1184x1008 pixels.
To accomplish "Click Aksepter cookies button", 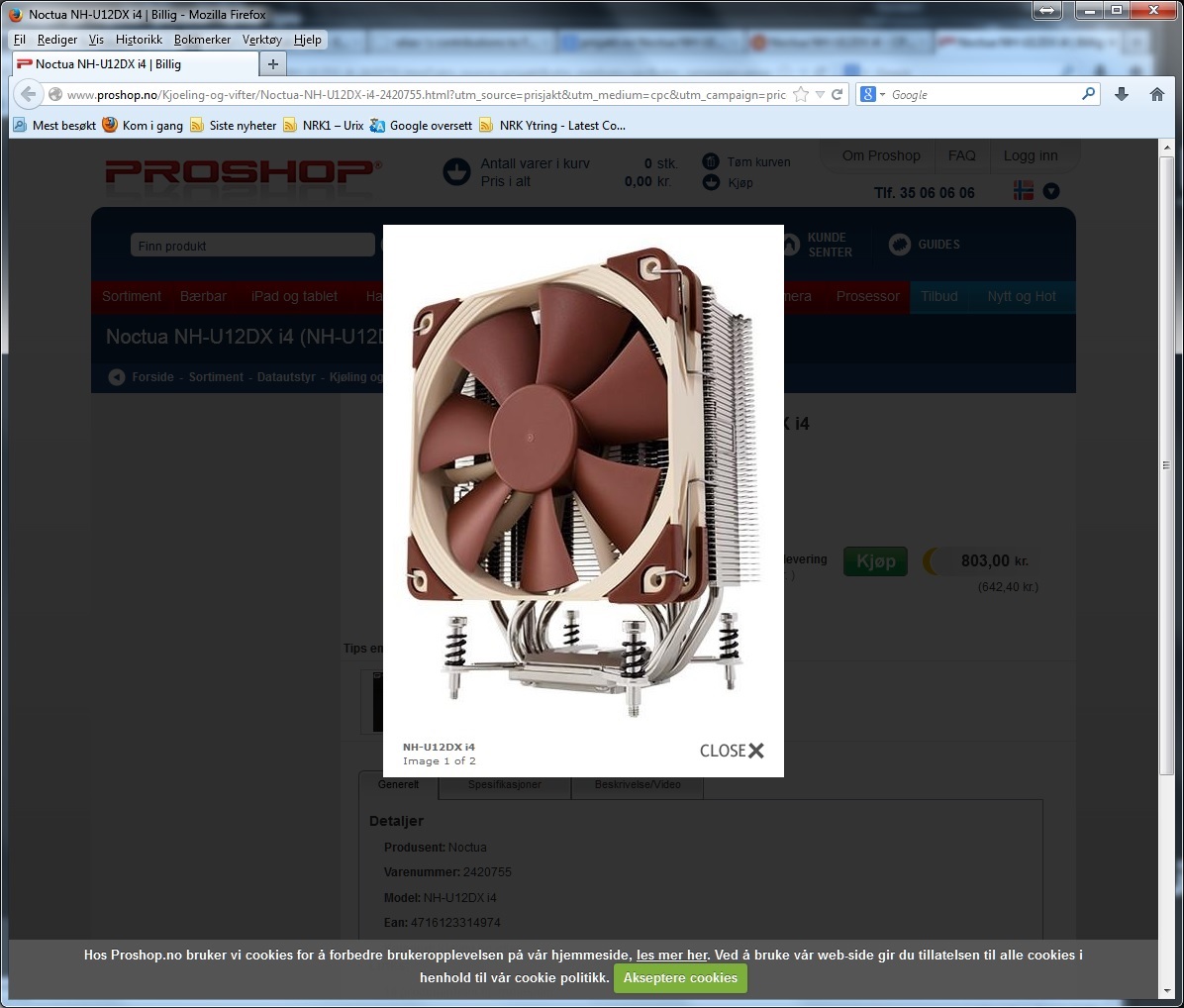I will [679, 977].
